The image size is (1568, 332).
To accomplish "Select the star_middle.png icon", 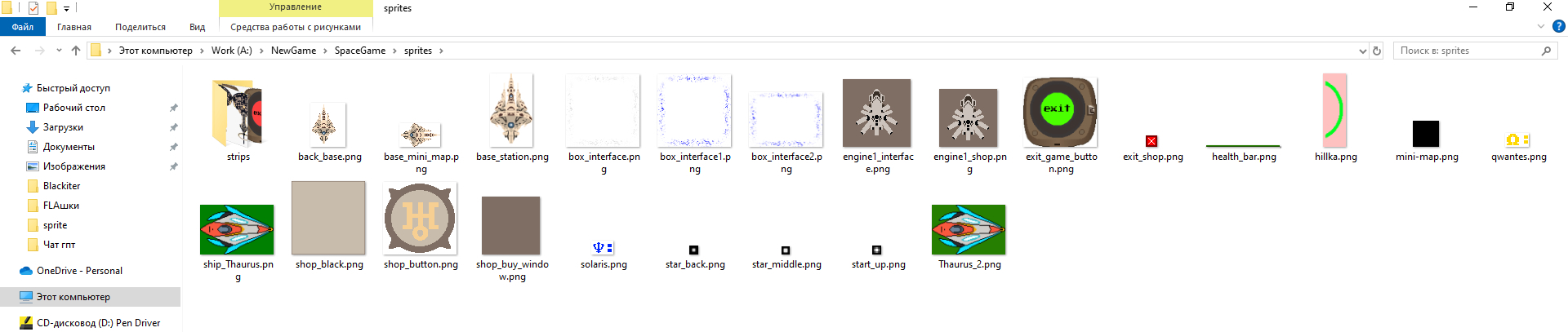I will (x=786, y=250).
